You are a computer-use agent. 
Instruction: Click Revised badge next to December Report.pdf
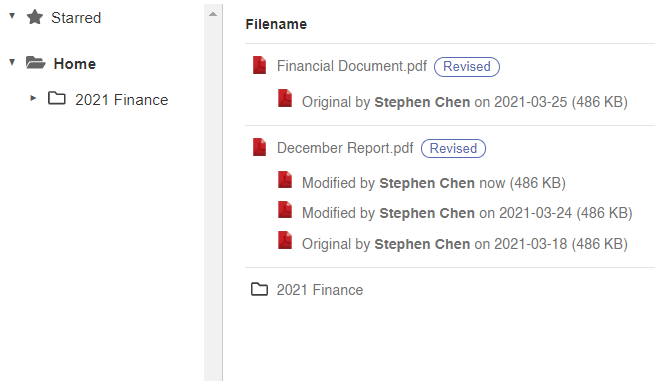453,148
